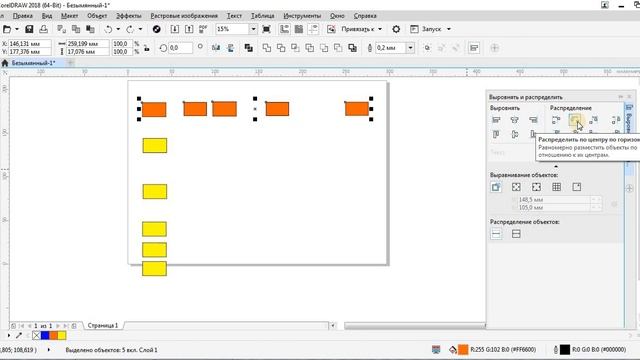The image size is (640, 360).
Task: Toggle the lock ratio padlock
Action: pos(147,48)
